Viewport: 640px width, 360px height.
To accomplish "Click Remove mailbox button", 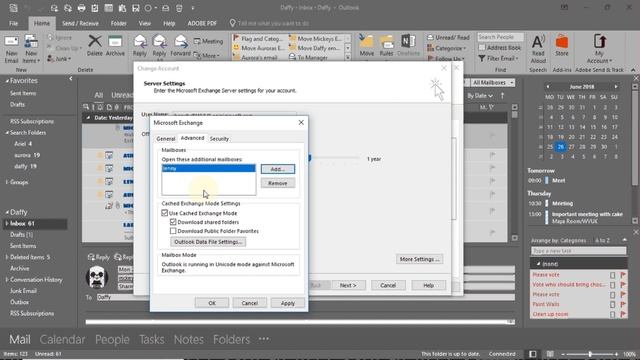I will tap(278, 183).
